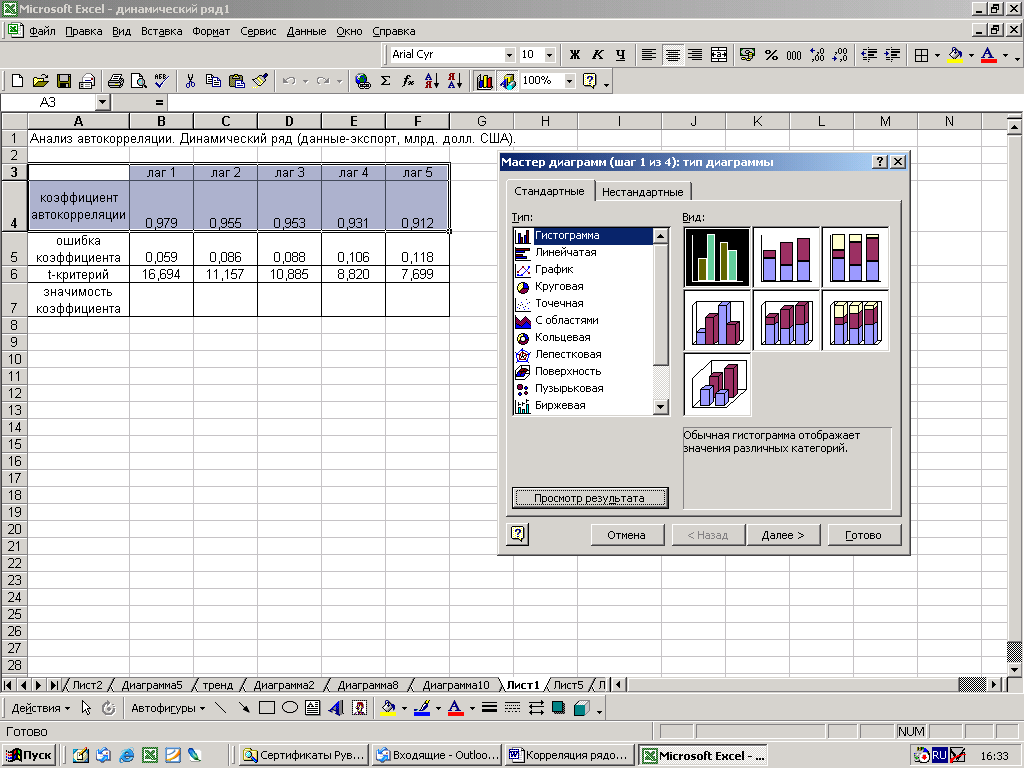Click the drawing Fill Color bucket
The width and height of the screenshot is (1024, 768).
click(x=389, y=708)
